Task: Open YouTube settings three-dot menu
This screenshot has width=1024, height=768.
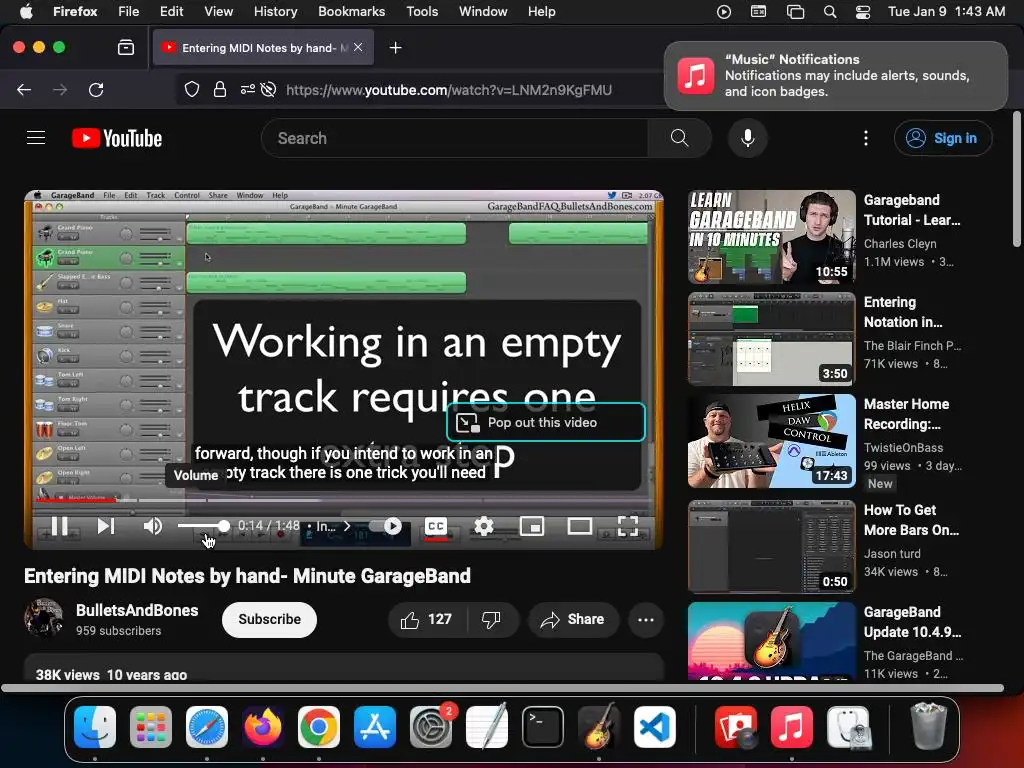Action: pos(865,138)
